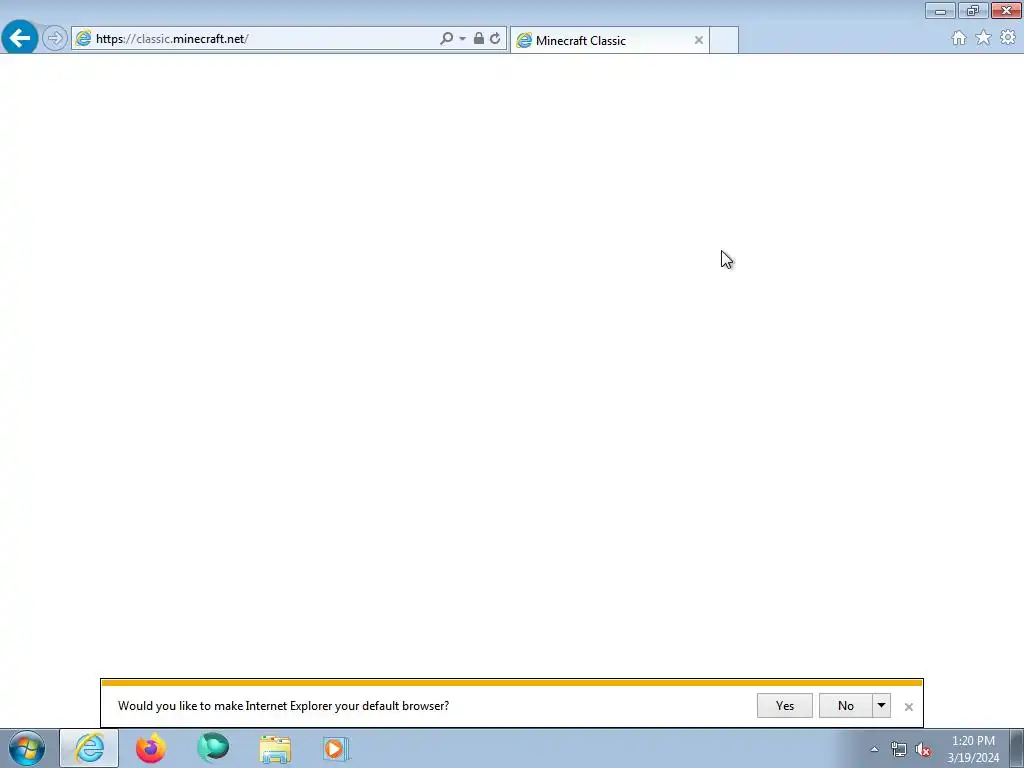Open a new blank tab
This screenshot has width=1024, height=768.
point(724,40)
